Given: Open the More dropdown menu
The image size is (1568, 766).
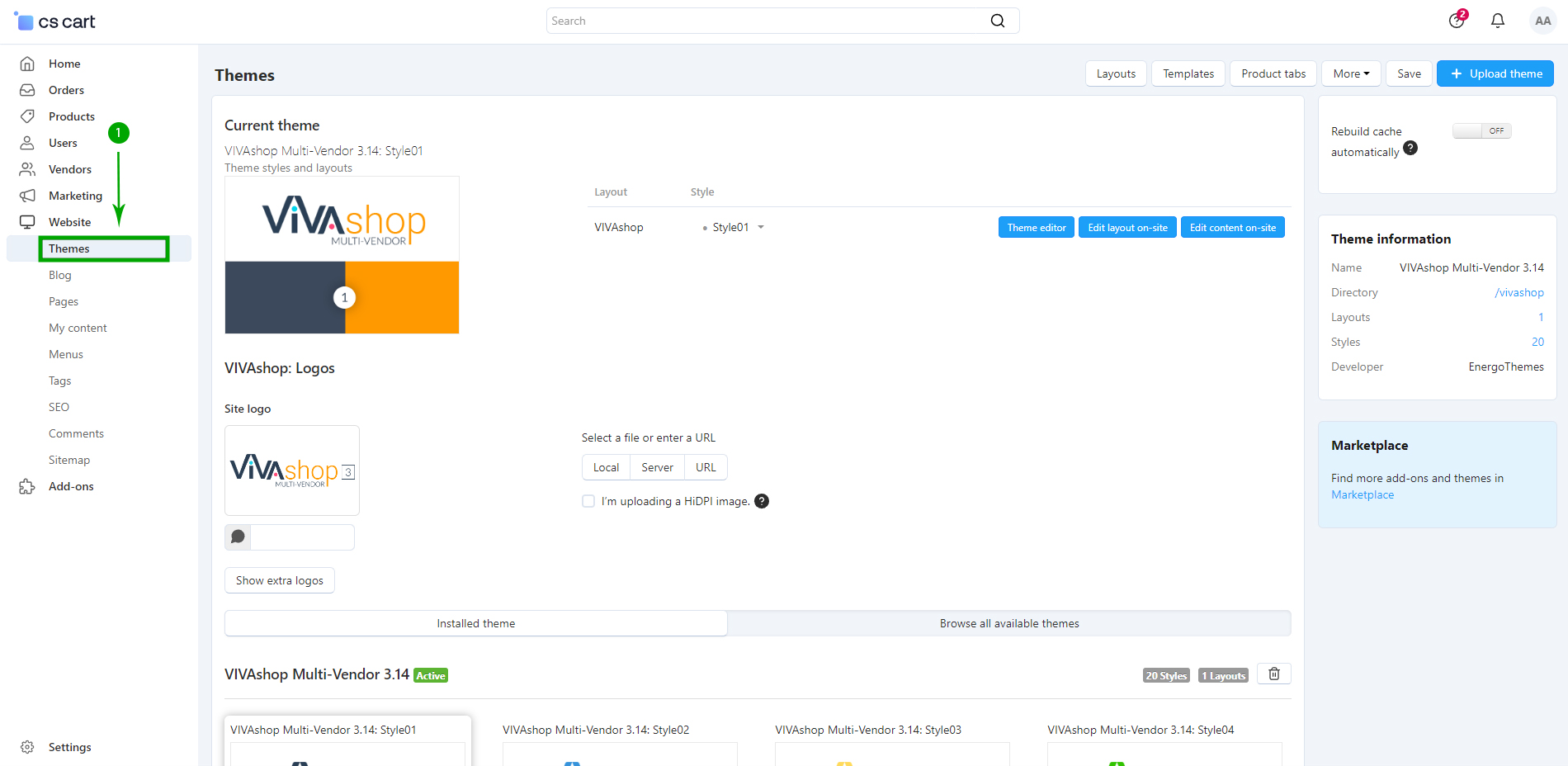Looking at the screenshot, I should coord(1351,73).
